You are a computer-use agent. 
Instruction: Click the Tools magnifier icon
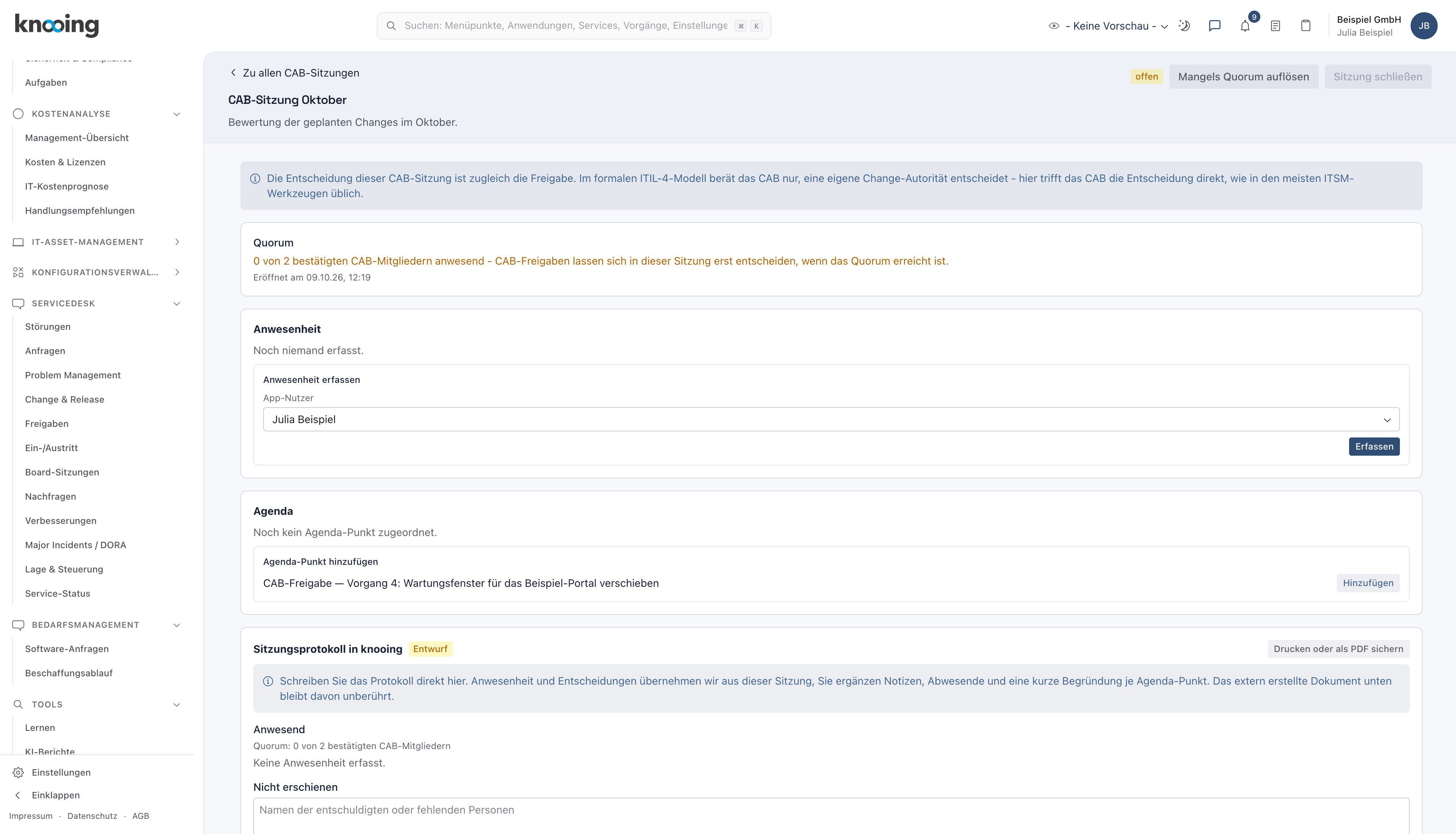click(x=18, y=705)
